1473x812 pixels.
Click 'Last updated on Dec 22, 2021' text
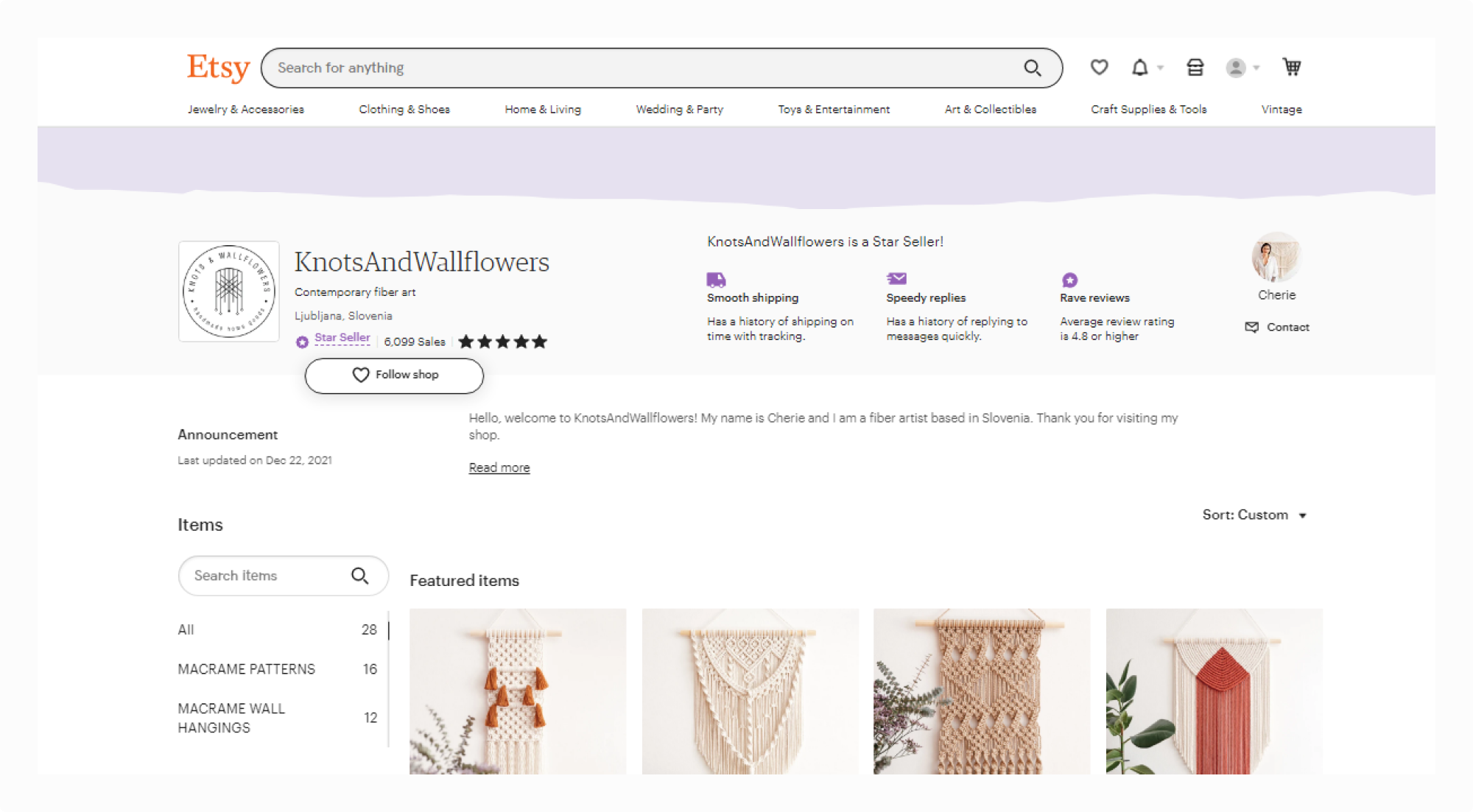coord(255,460)
